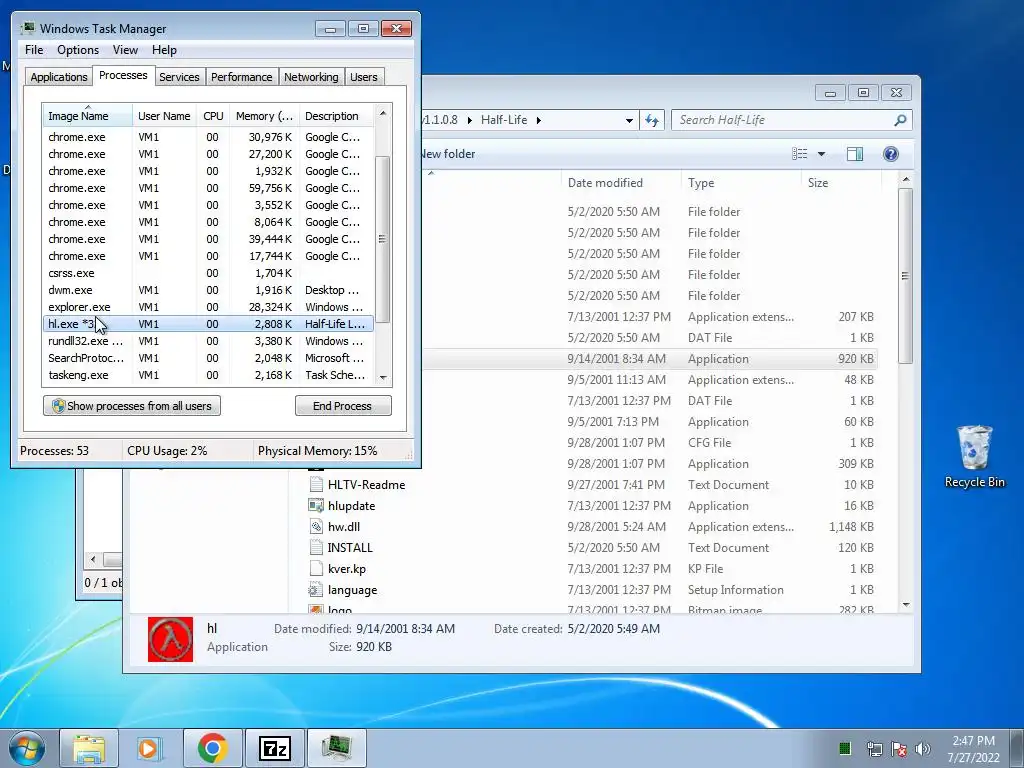Click the New folder button in Explorer
Screen dimensions: 1024x768
[x=448, y=154]
